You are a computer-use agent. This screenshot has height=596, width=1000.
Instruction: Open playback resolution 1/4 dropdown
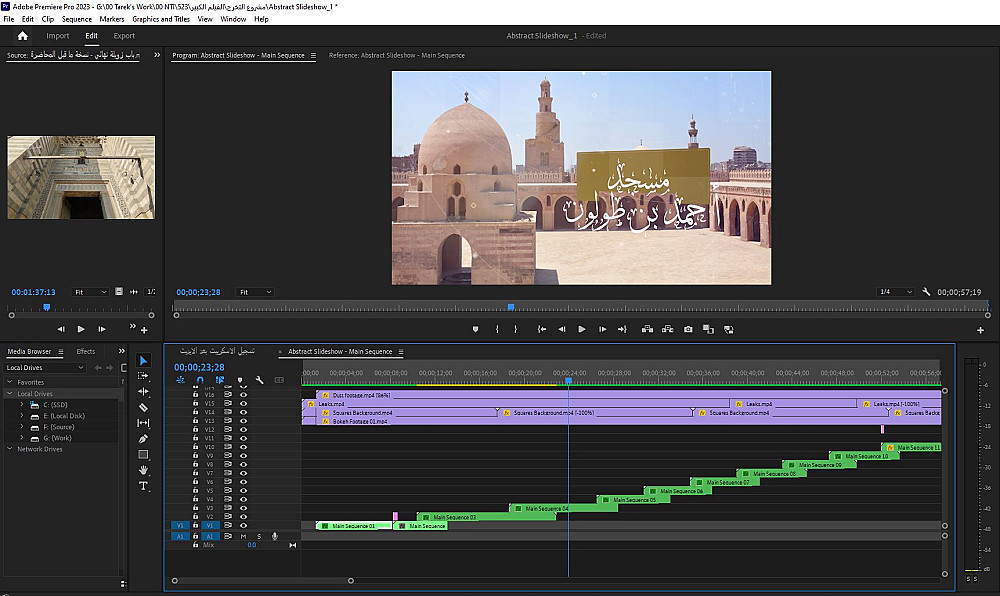(894, 292)
